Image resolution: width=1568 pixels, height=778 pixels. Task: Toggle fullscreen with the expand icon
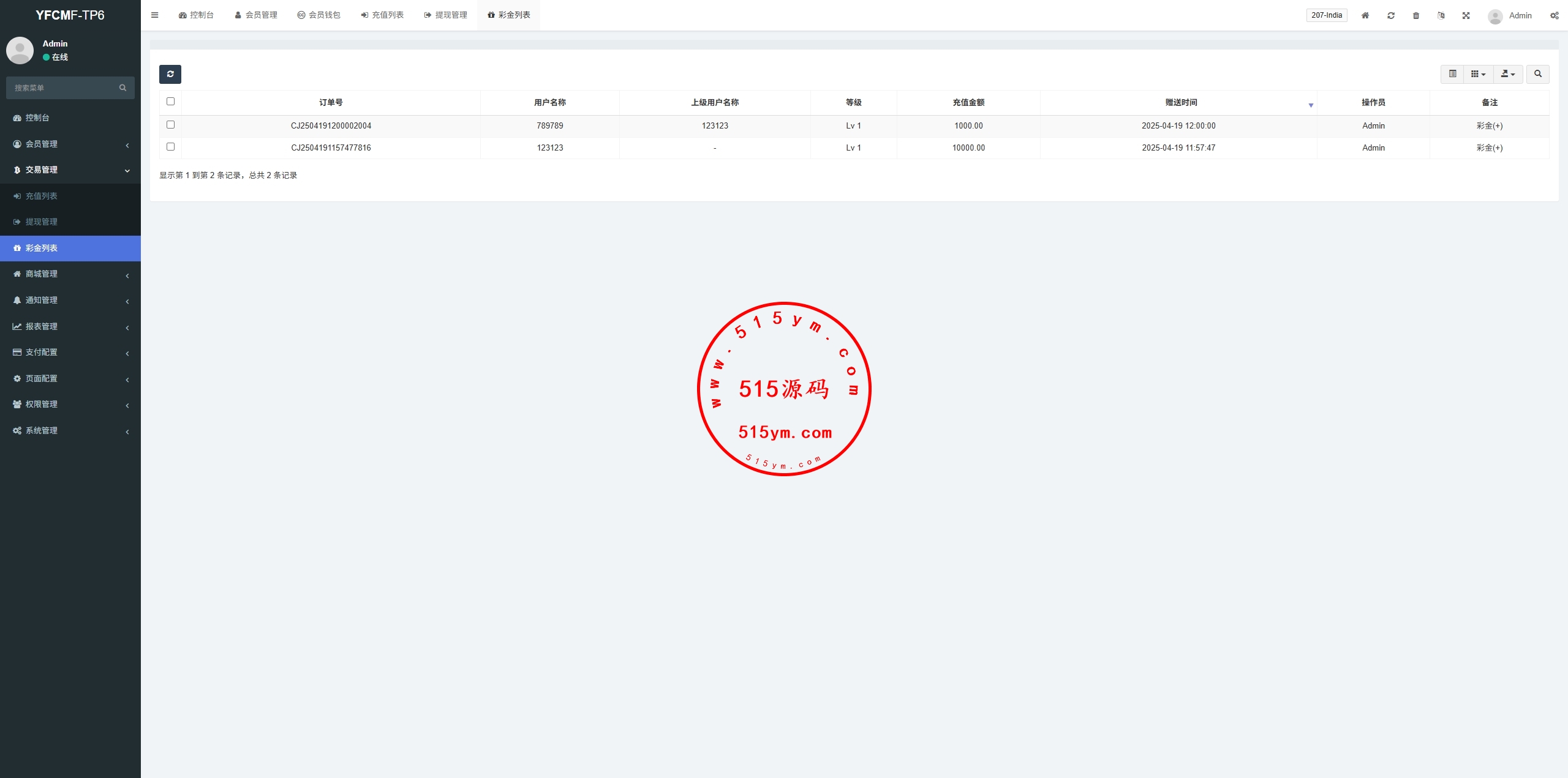coord(1466,16)
